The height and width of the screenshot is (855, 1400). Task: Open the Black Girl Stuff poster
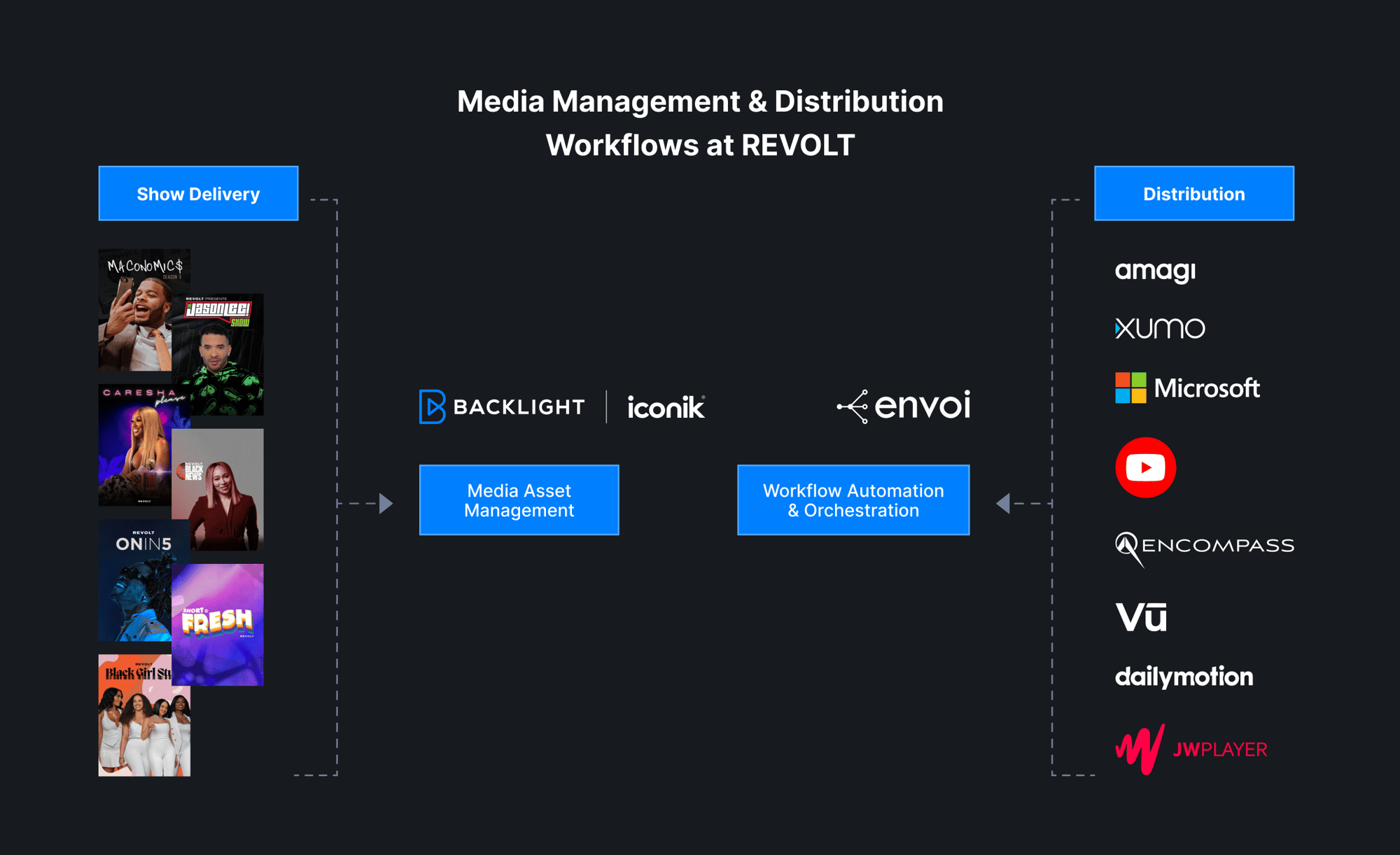(x=144, y=715)
